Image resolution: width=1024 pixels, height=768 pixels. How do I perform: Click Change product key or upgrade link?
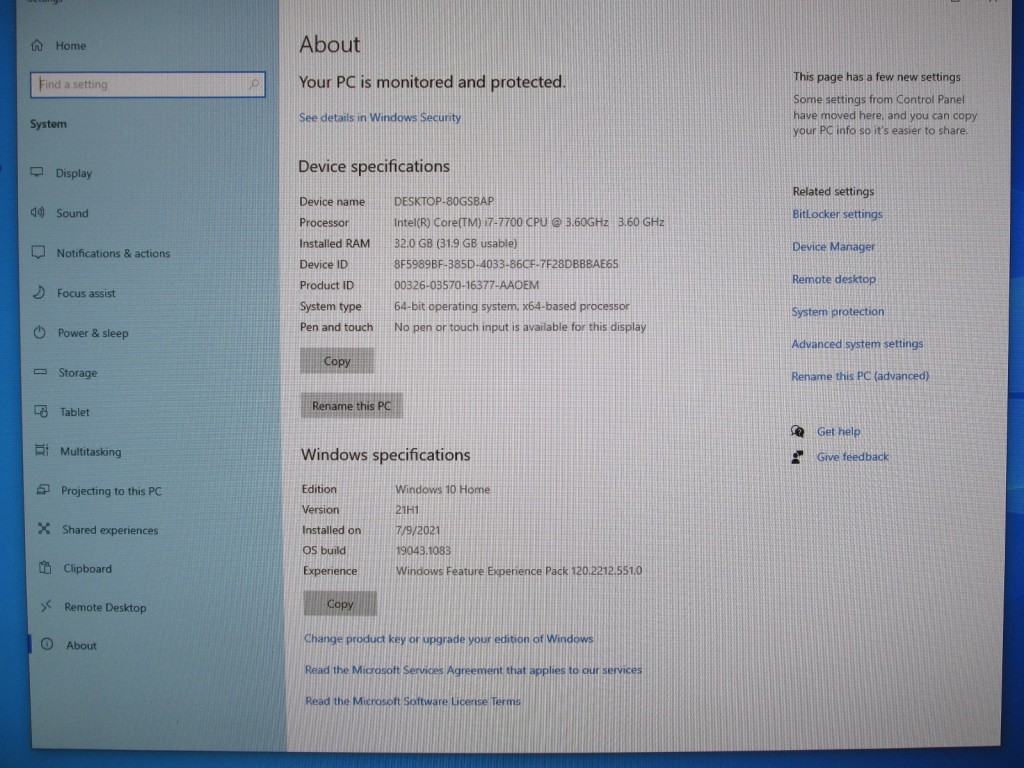tap(449, 639)
